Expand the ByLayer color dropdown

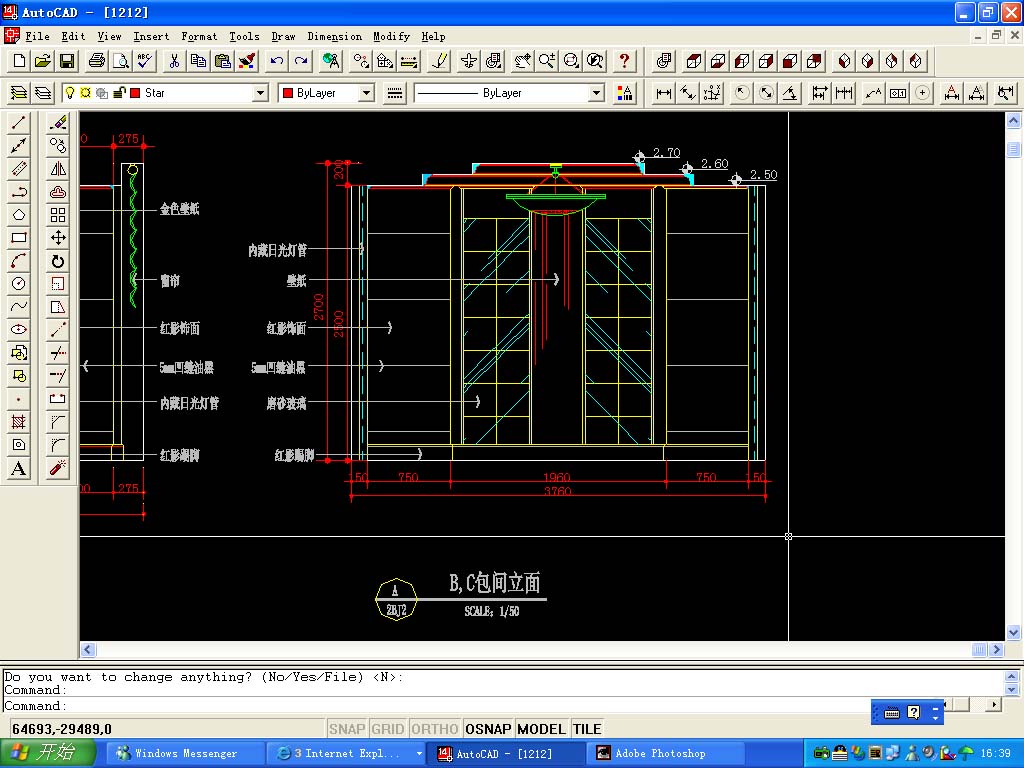point(365,93)
